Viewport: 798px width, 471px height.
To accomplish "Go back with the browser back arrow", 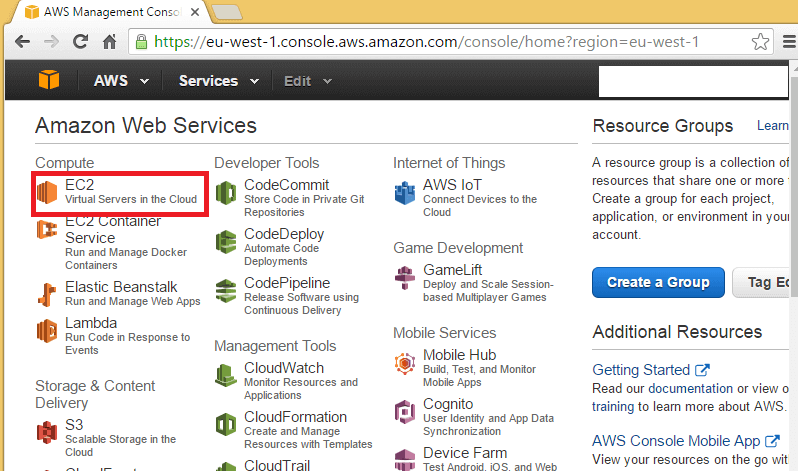I will [x=22, y=41].
